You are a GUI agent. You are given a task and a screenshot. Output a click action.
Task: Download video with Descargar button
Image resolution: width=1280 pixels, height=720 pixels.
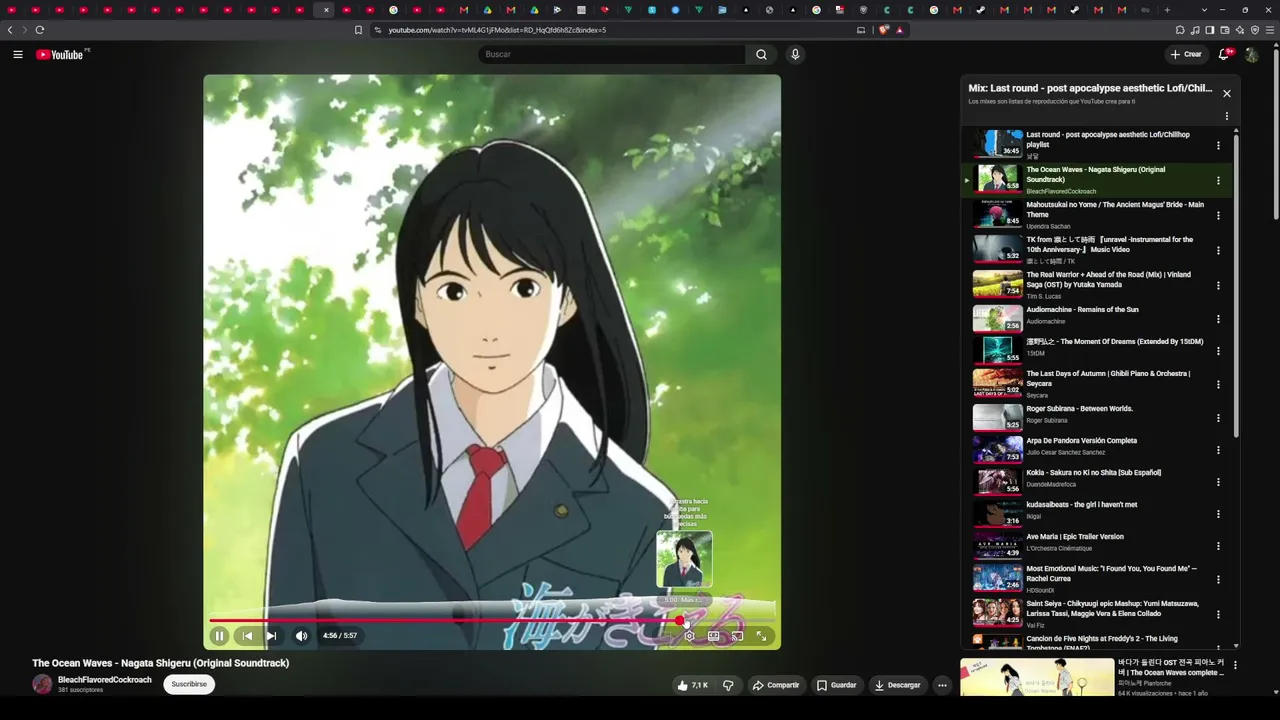pyautogui.click(x=897, y=685)
